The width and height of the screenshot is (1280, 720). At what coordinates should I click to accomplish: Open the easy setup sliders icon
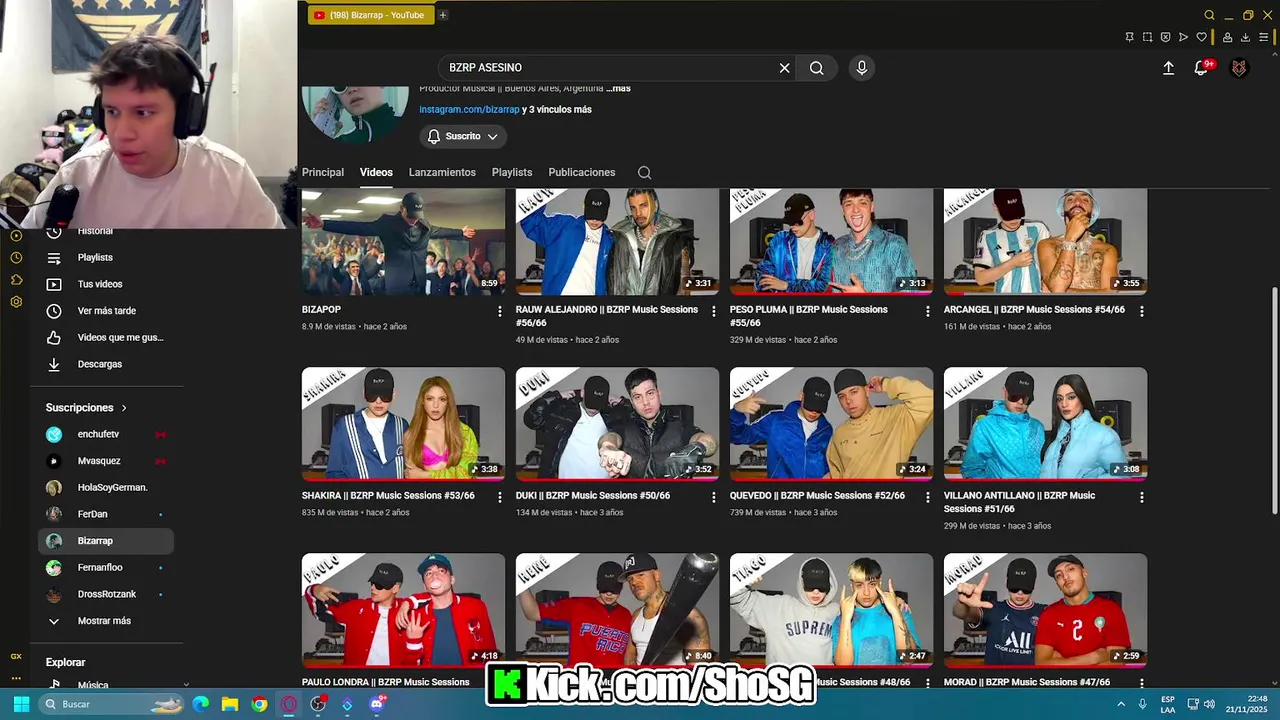click(1263, 37)
